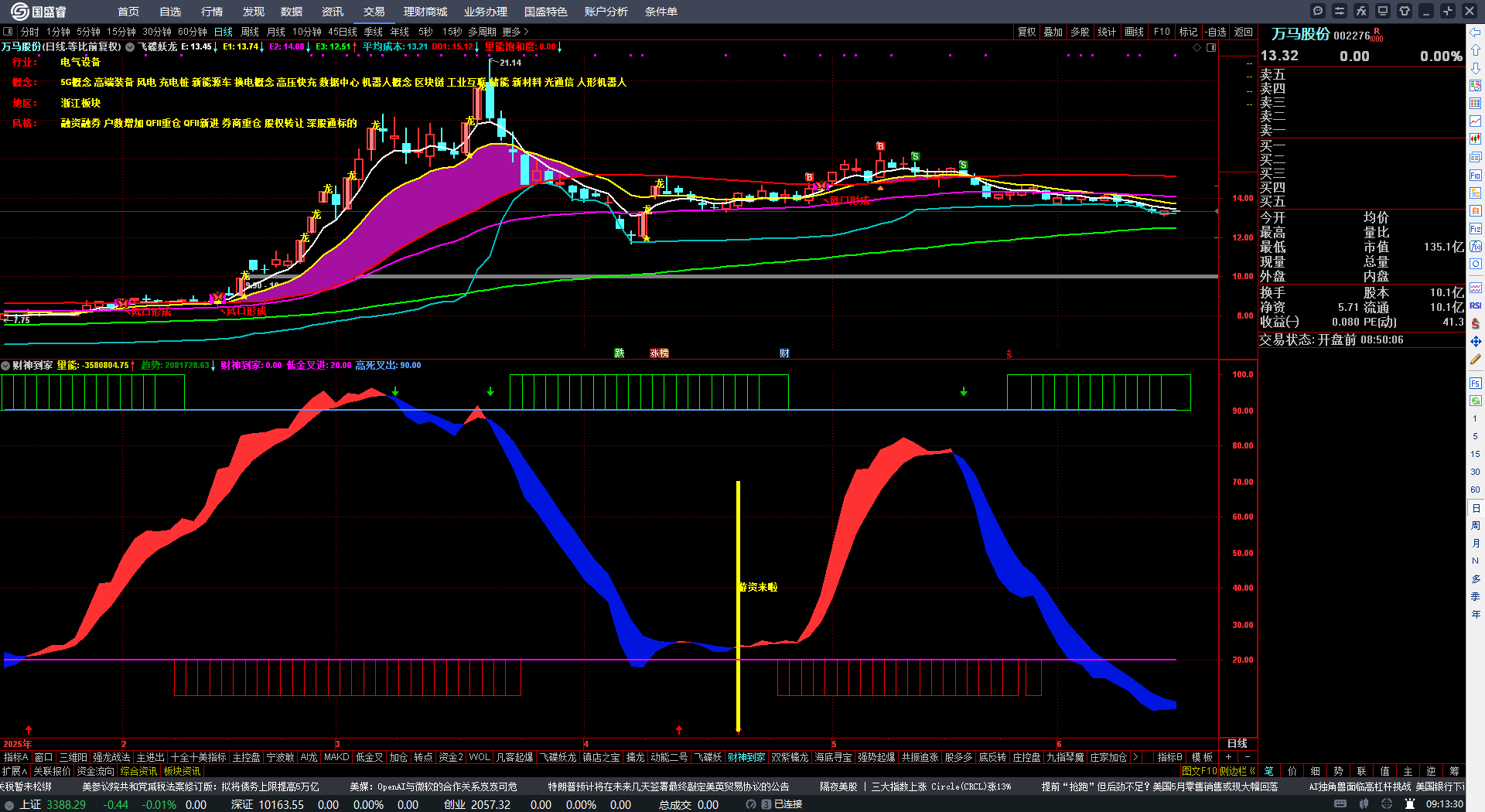Click the F5 icon in right sidebar

tap(1476, 384)
